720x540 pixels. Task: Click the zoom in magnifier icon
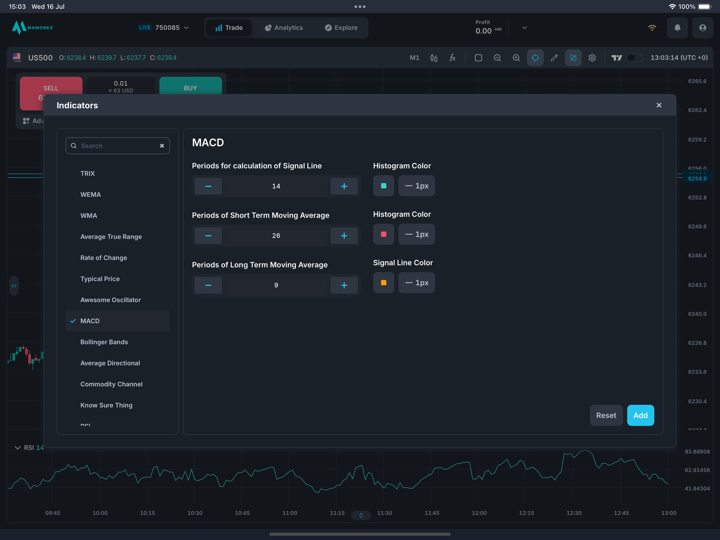coord(516,58)
